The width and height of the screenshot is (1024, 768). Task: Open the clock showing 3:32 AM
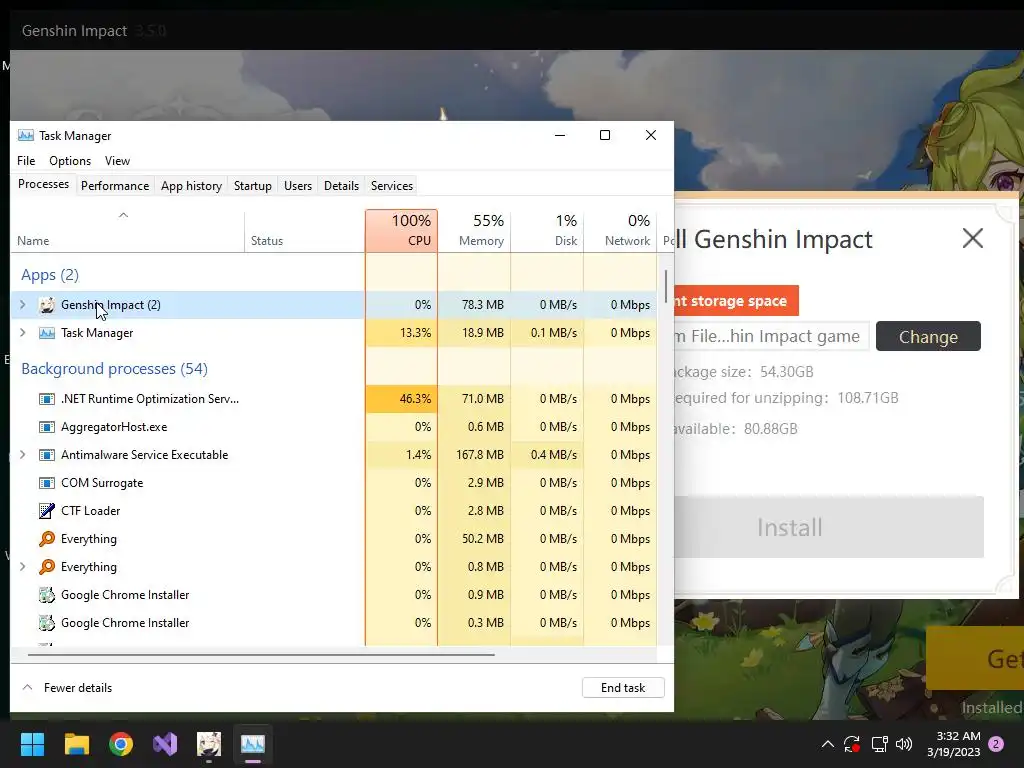[954, 744]
